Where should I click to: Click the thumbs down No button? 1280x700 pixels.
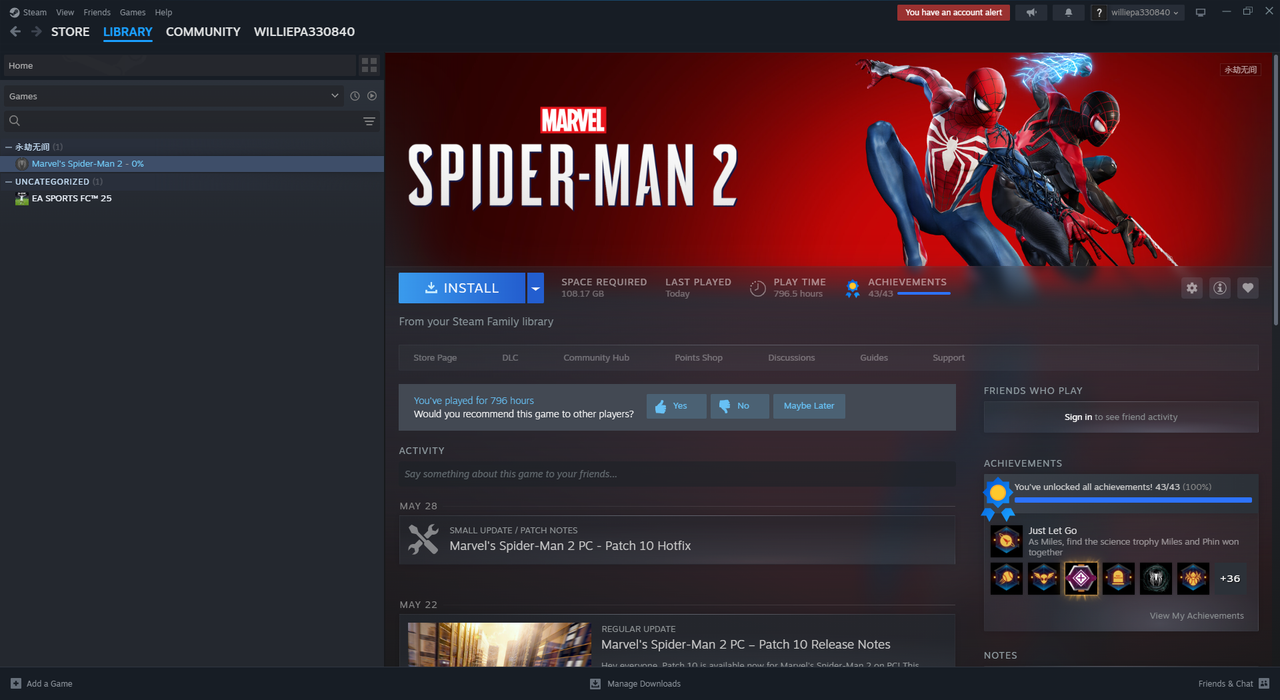(x=740, y=406)
